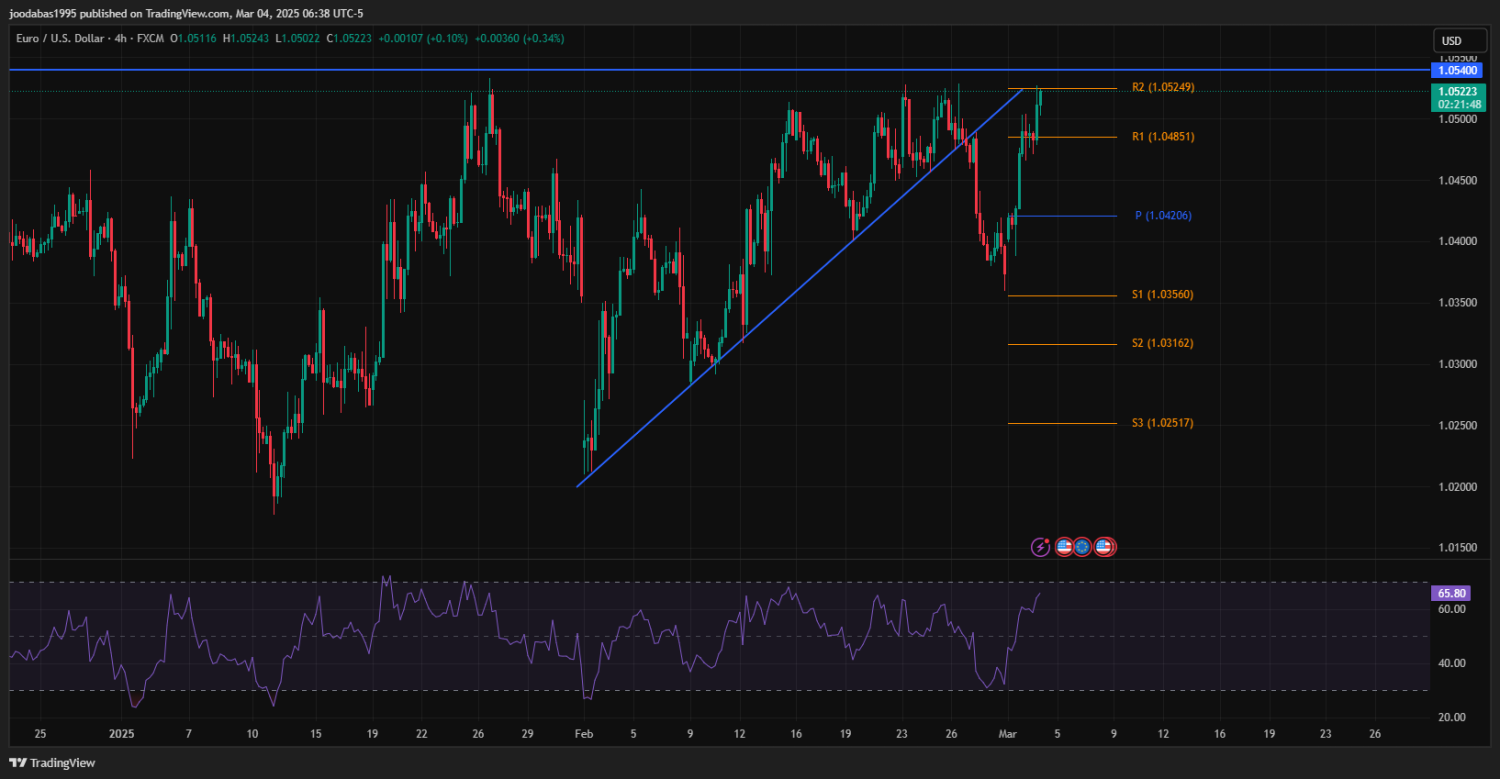This screenshot has width=1500, height=779.
Task: Click the RSI value label 65.80
Action: [1453, 593]
